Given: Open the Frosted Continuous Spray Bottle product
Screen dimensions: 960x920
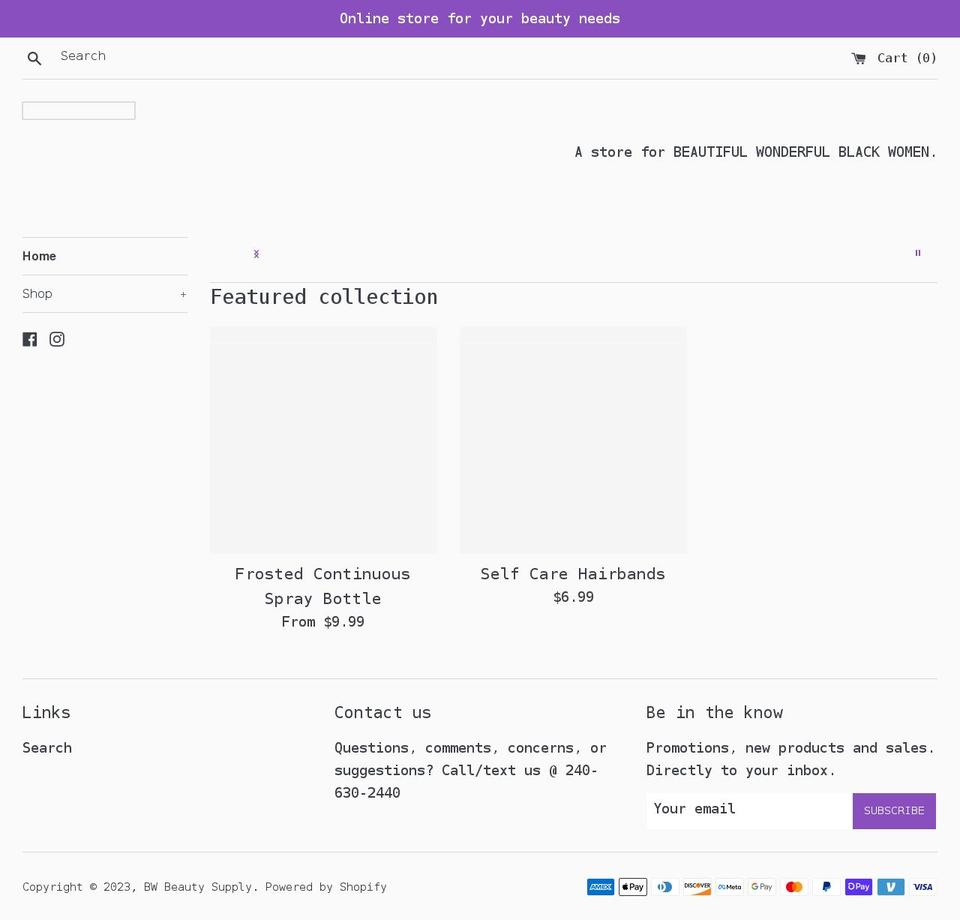Looking at the screenshot, I should click(x=322, y=586).
